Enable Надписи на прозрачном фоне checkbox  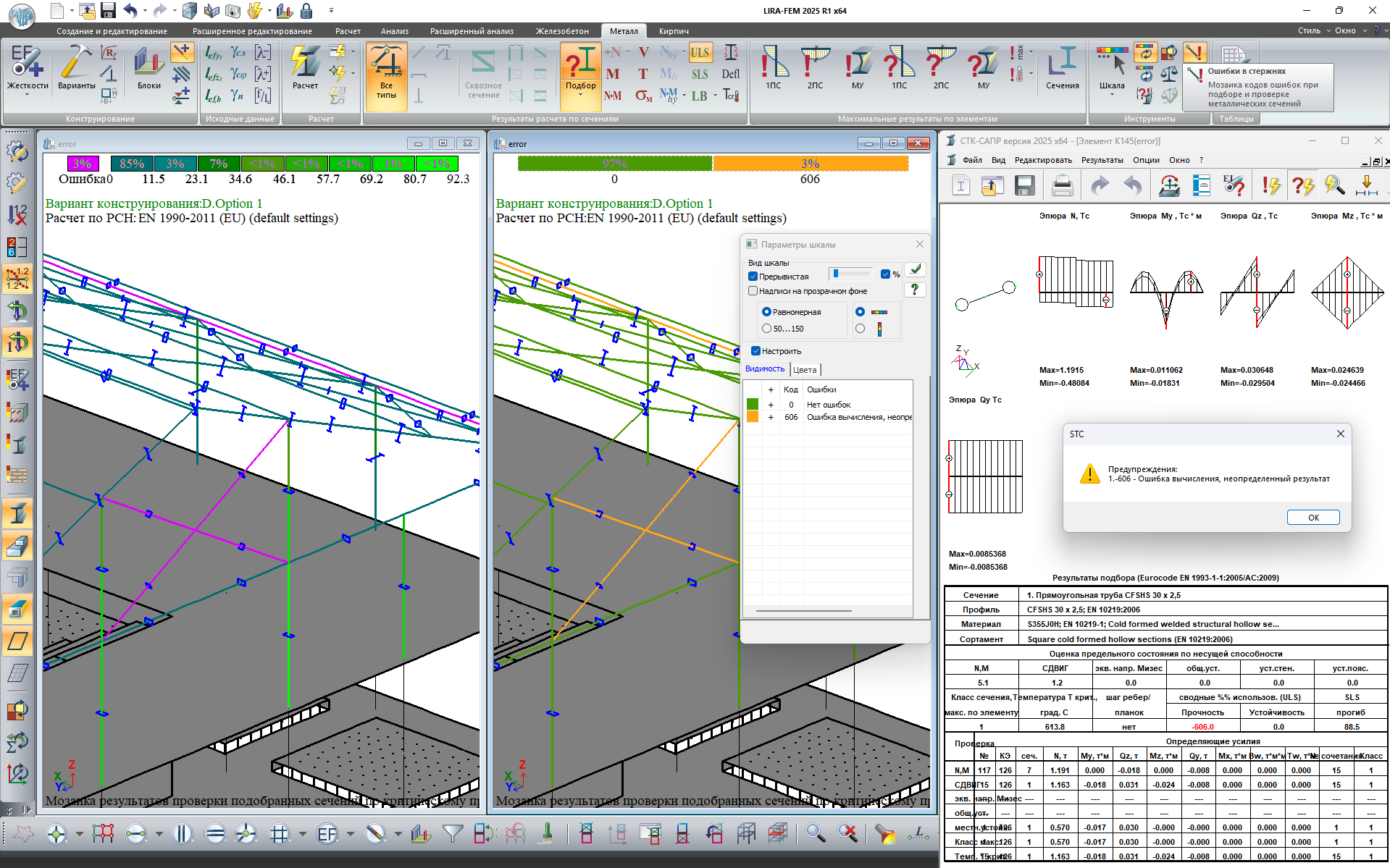point(753,291)
